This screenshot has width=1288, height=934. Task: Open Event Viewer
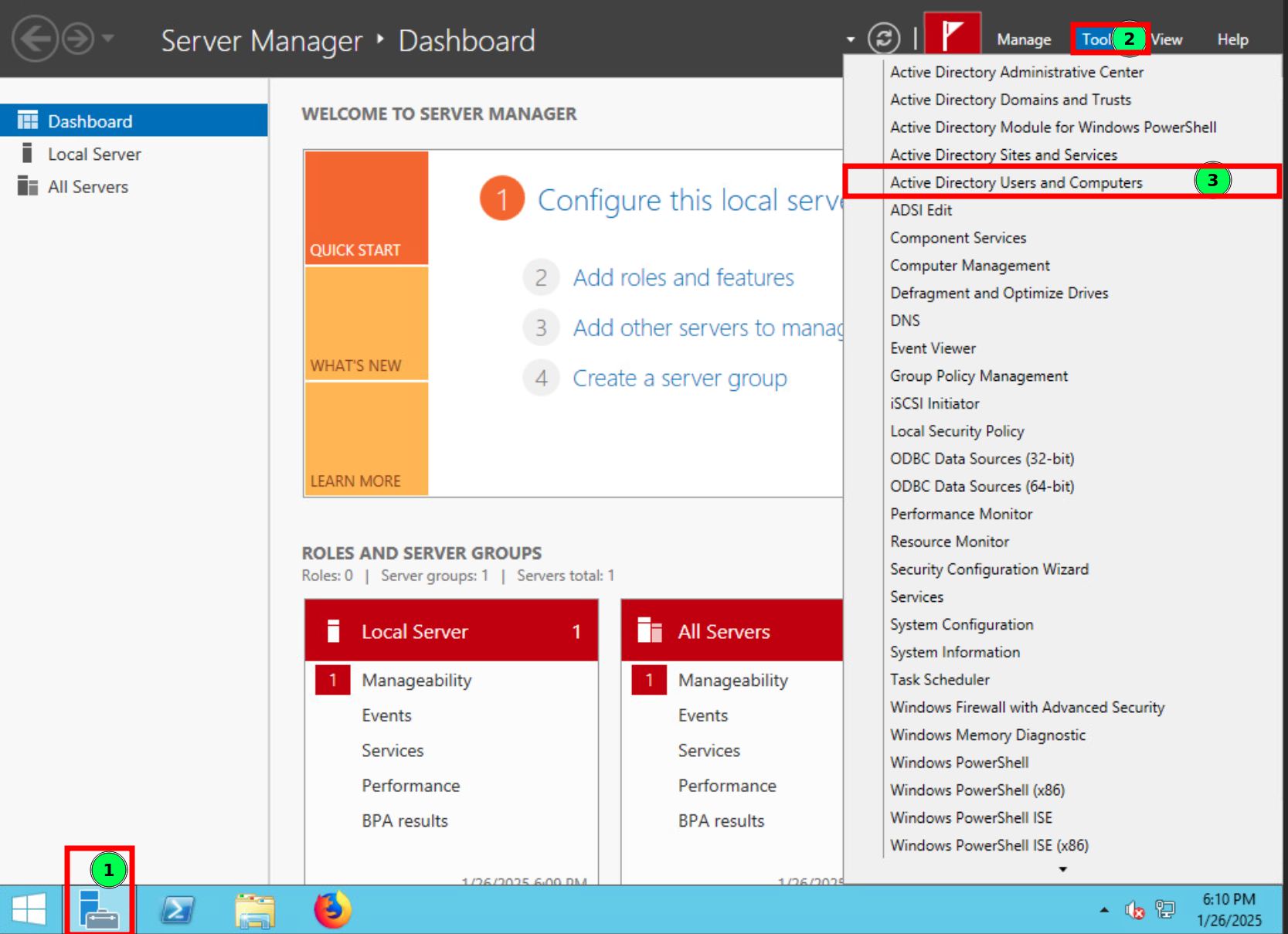pyautogui.click(x=1063, y=348)
